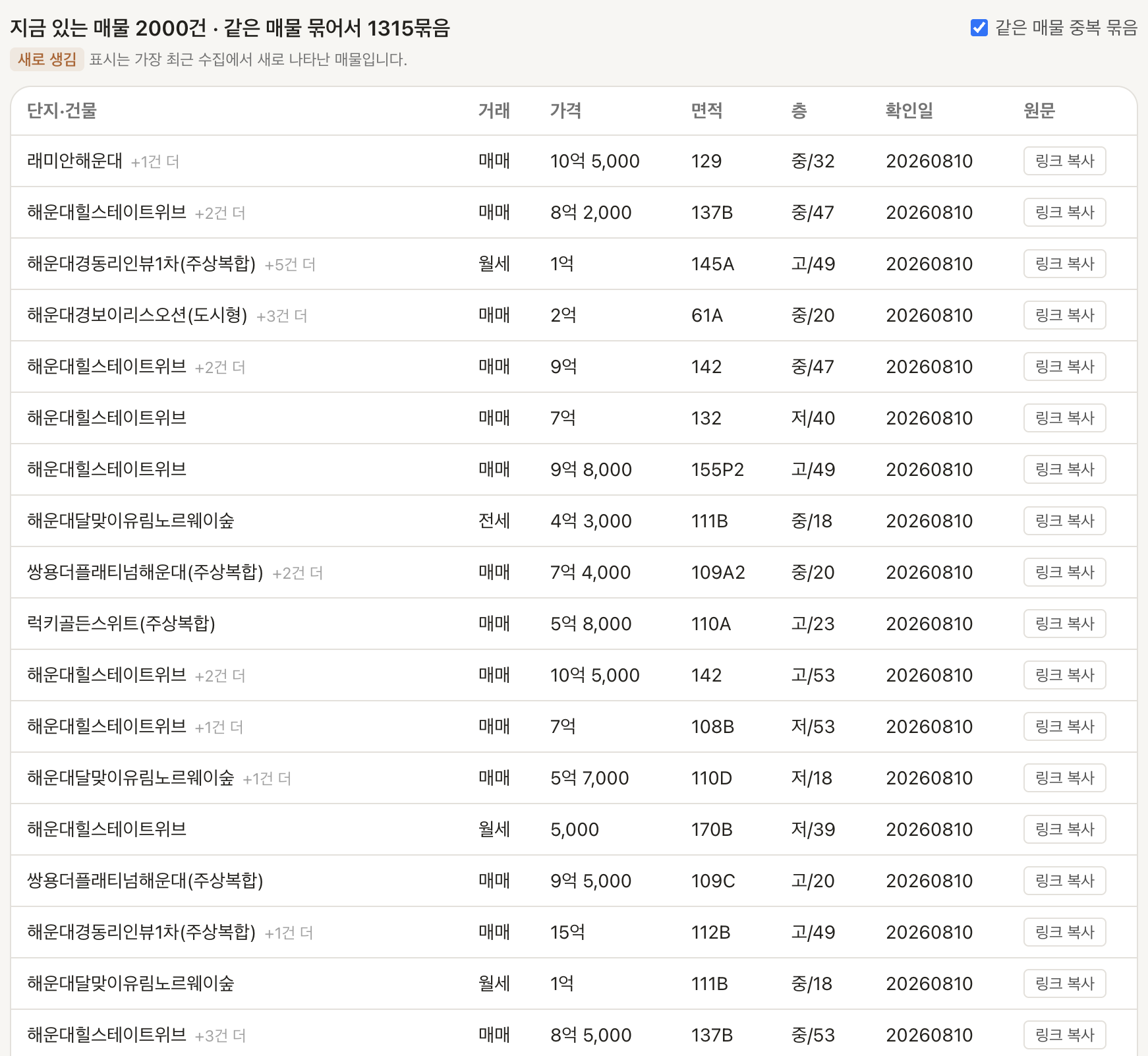Screen dimensions: 1148x1056
Task: Expand +2건 더 in the 9억 142 row
Action: pos(220,368)
